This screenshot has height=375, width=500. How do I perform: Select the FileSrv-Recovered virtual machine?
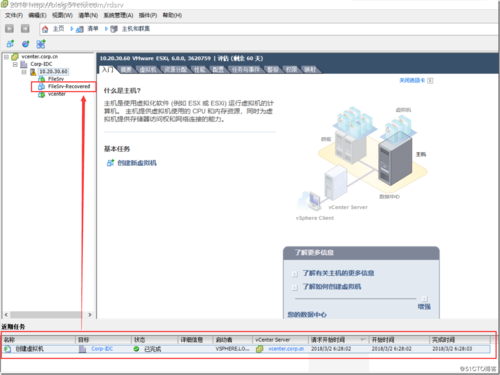(x=69, y=87)
